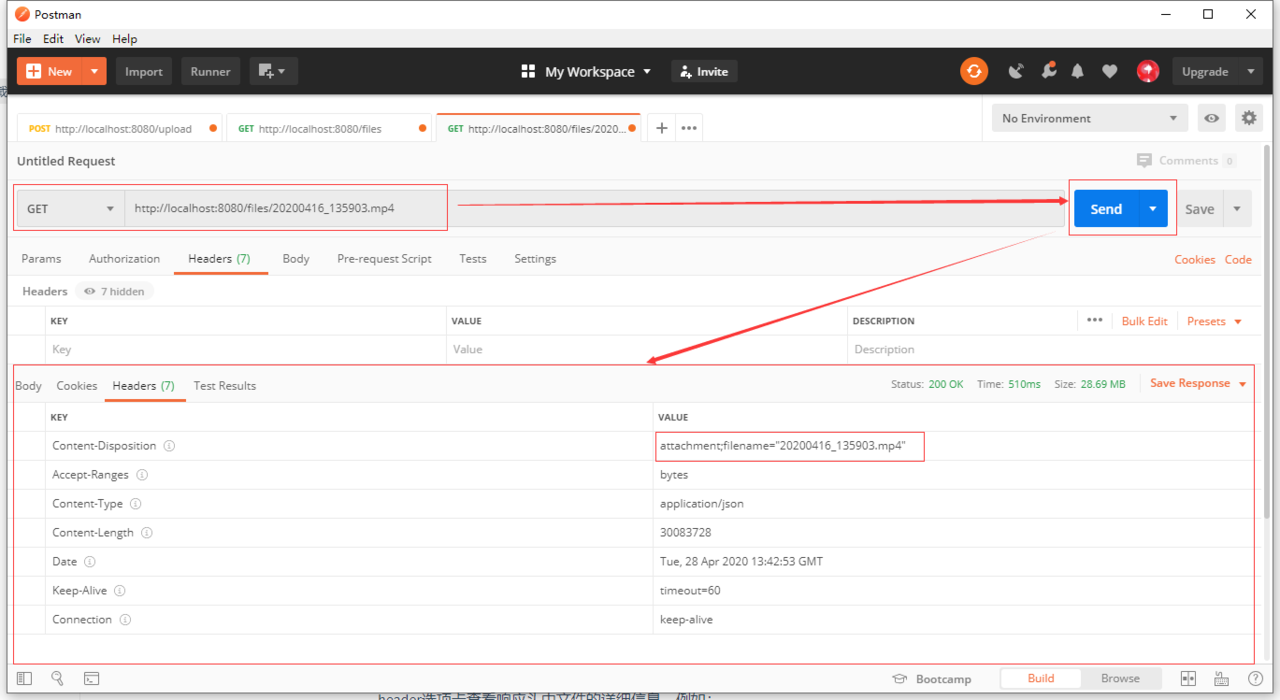Click the sync status icon

(x=974, y=71)
